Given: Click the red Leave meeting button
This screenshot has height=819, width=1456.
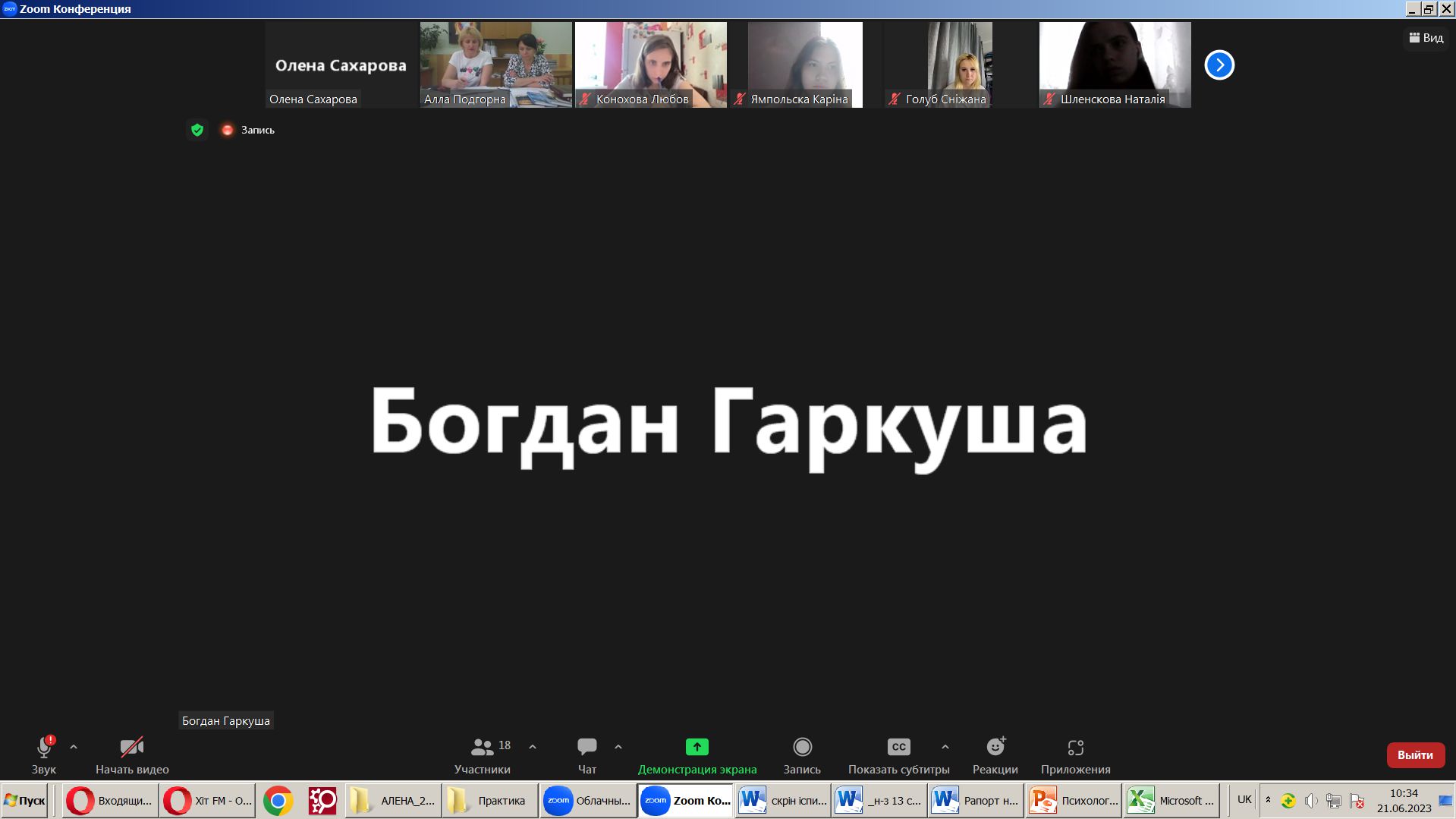Looking at the screenshot, I should coord(1415,754).
